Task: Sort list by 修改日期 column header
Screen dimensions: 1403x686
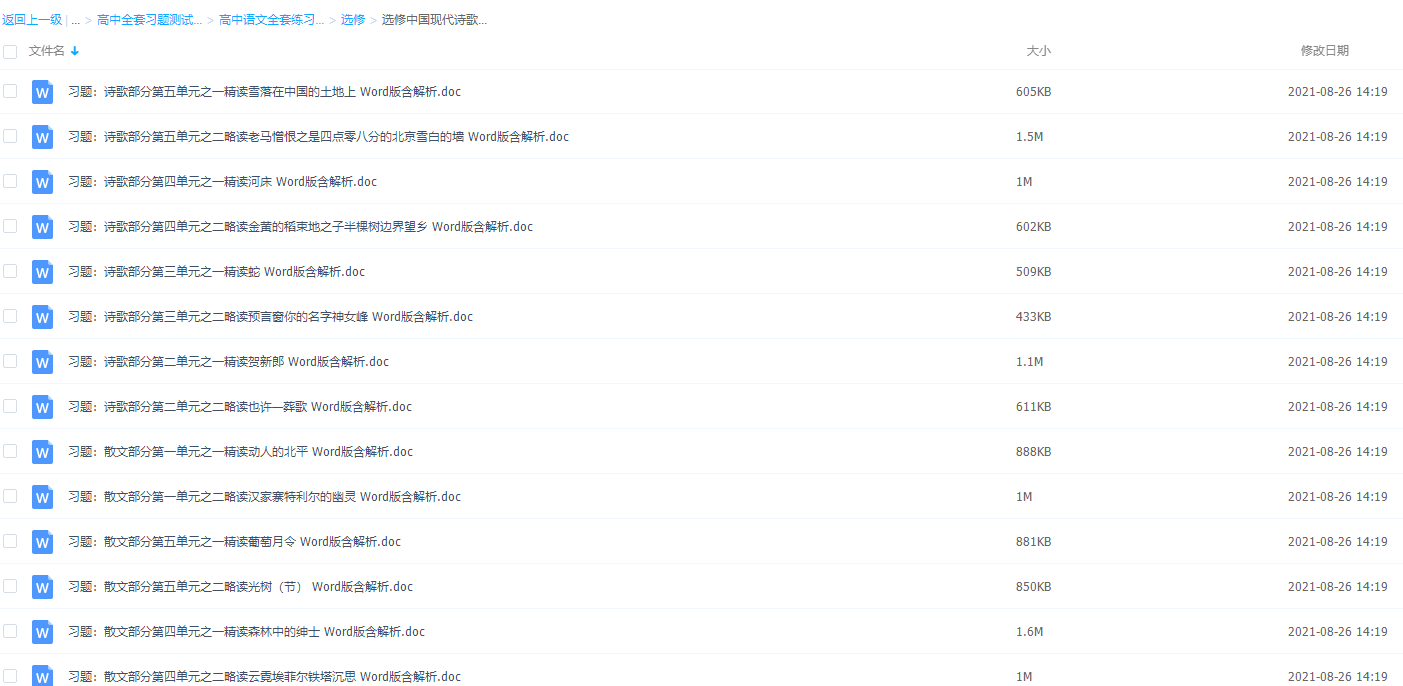Action: click(1324, 51)
